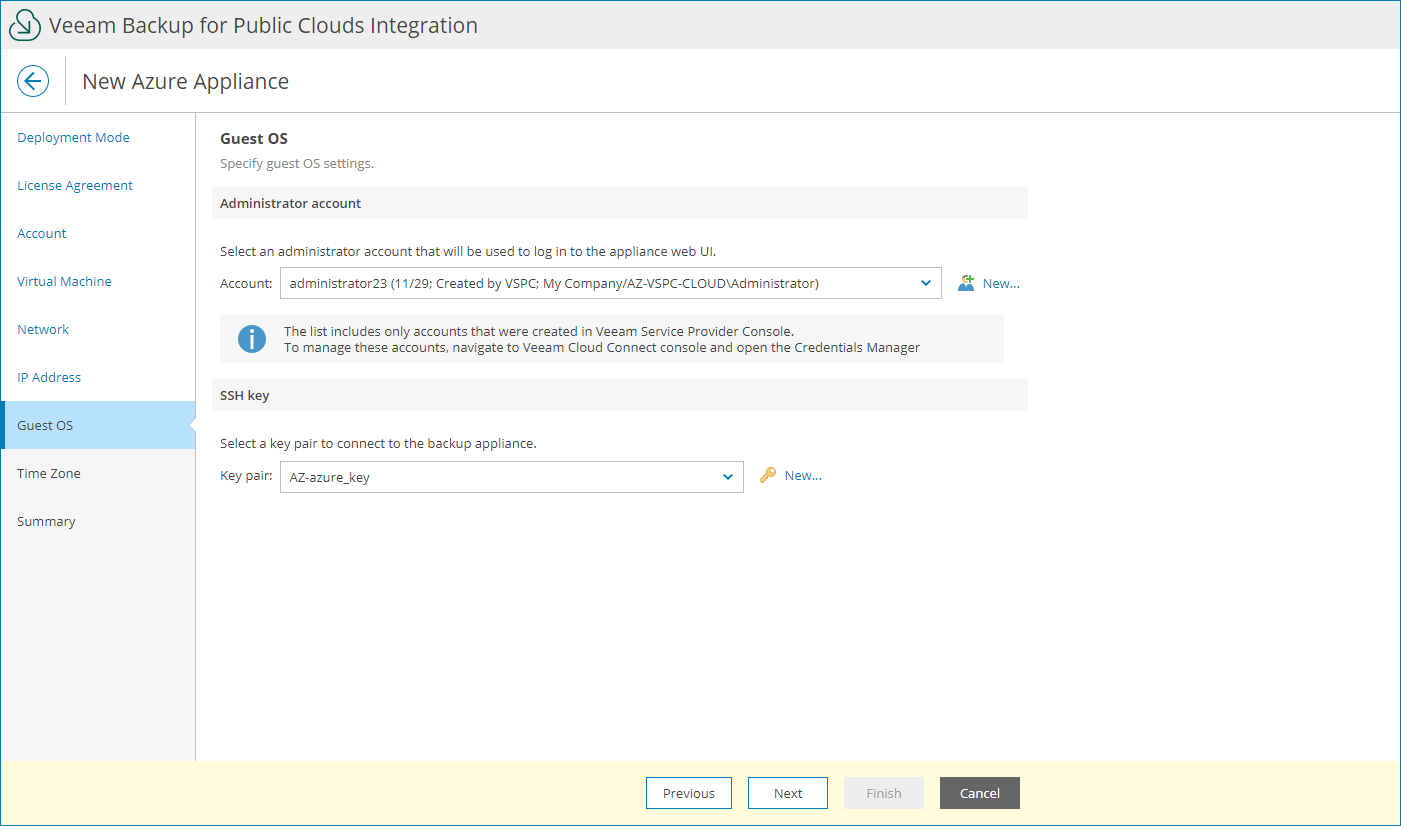
Task: Click the back arrow next to New Azure Appliance
Action: (x=33, y=81)
